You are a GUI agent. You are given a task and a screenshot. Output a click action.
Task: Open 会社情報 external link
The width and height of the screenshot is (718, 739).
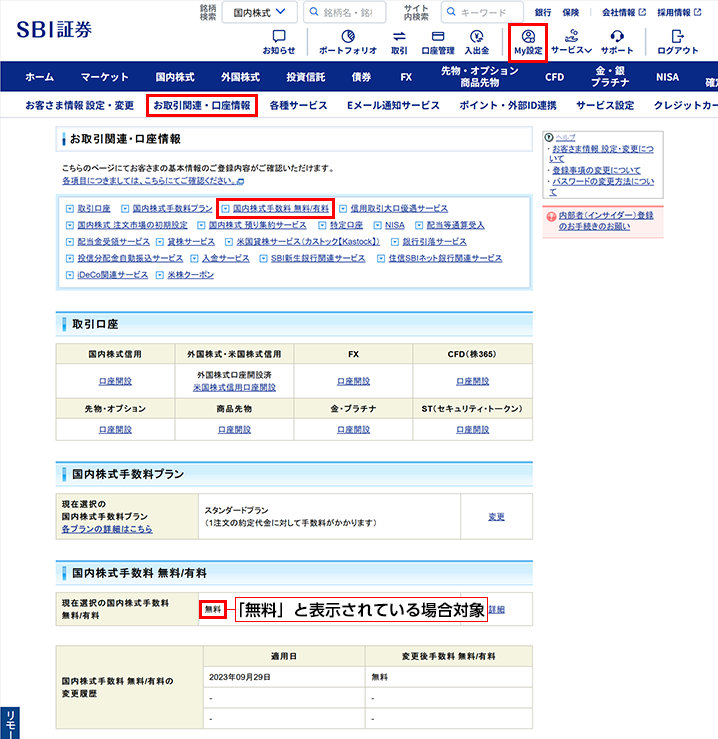tap(624, 13)
